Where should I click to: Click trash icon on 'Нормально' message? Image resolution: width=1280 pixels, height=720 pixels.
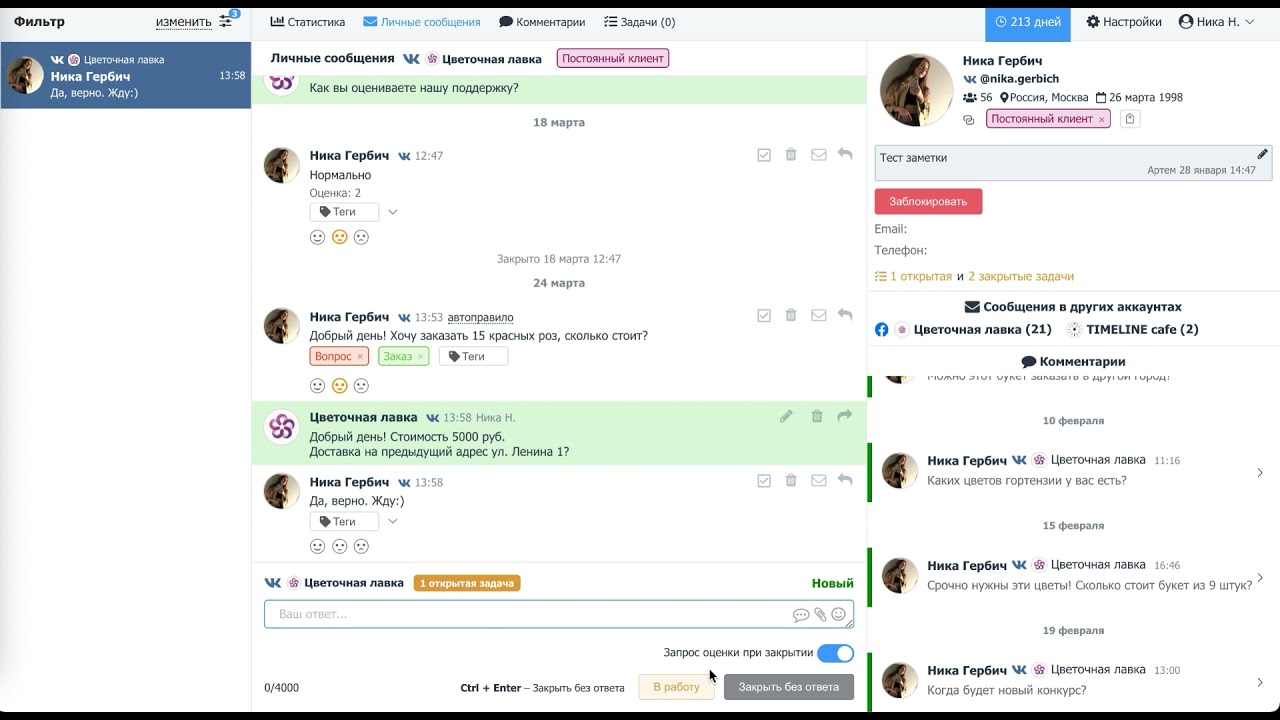pos(791,155)
